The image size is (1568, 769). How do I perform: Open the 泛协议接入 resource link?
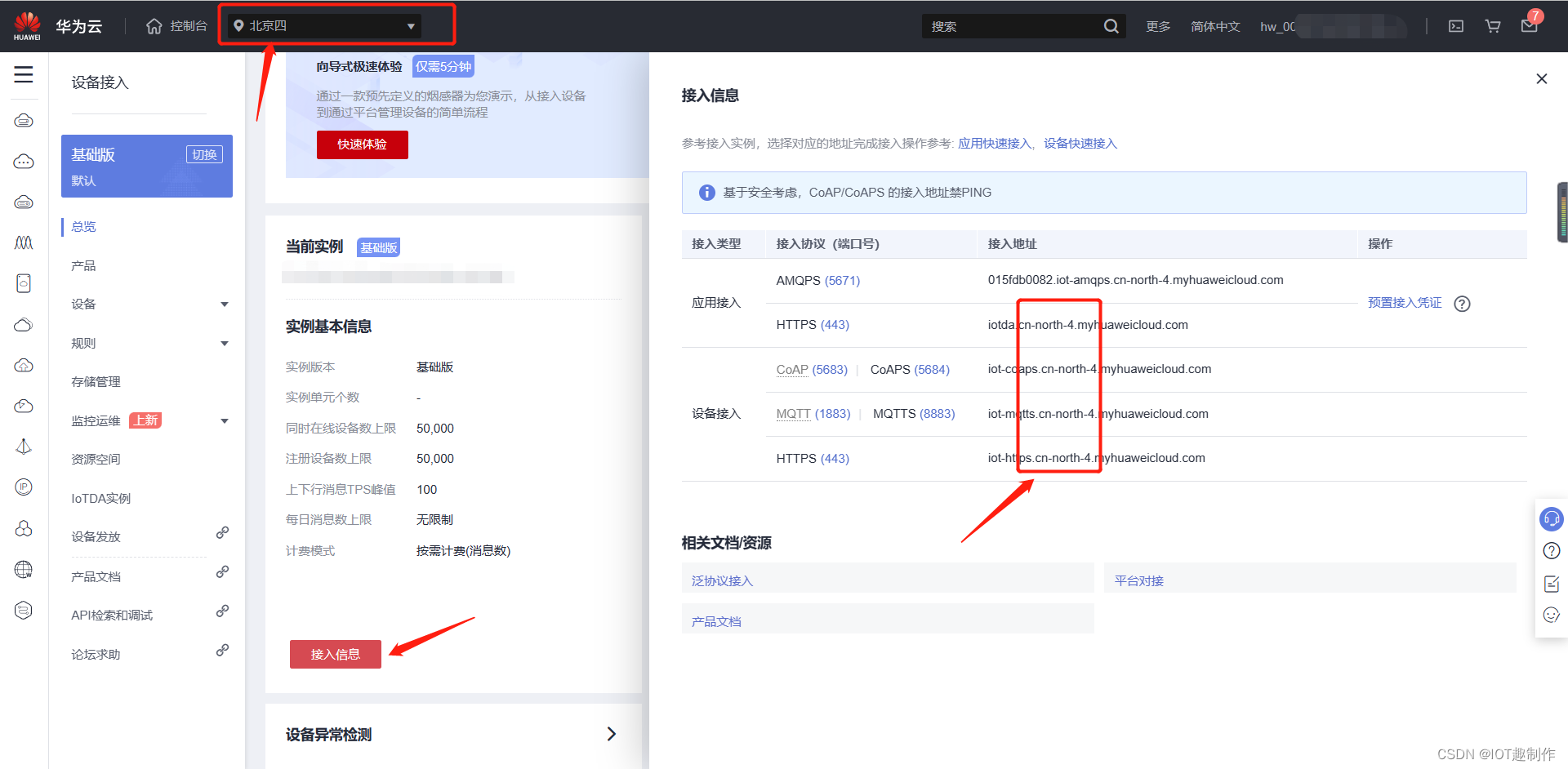(722, 581)
